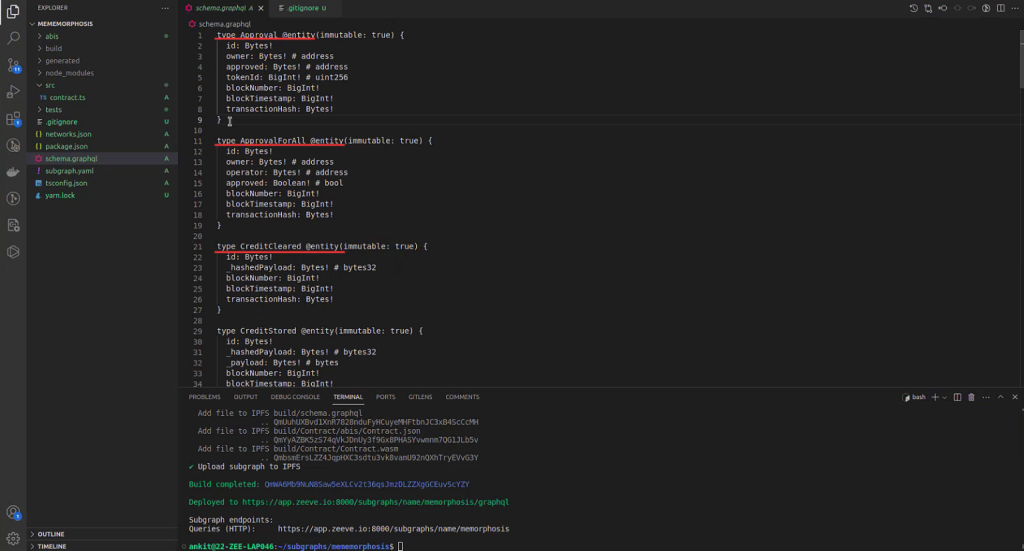Image resolution: width=1024 pixels, height=551 pixels.
Task: Switch to the DEBUG CONSOLE tab
Action: pyautogui.click(x=295, y=397)
